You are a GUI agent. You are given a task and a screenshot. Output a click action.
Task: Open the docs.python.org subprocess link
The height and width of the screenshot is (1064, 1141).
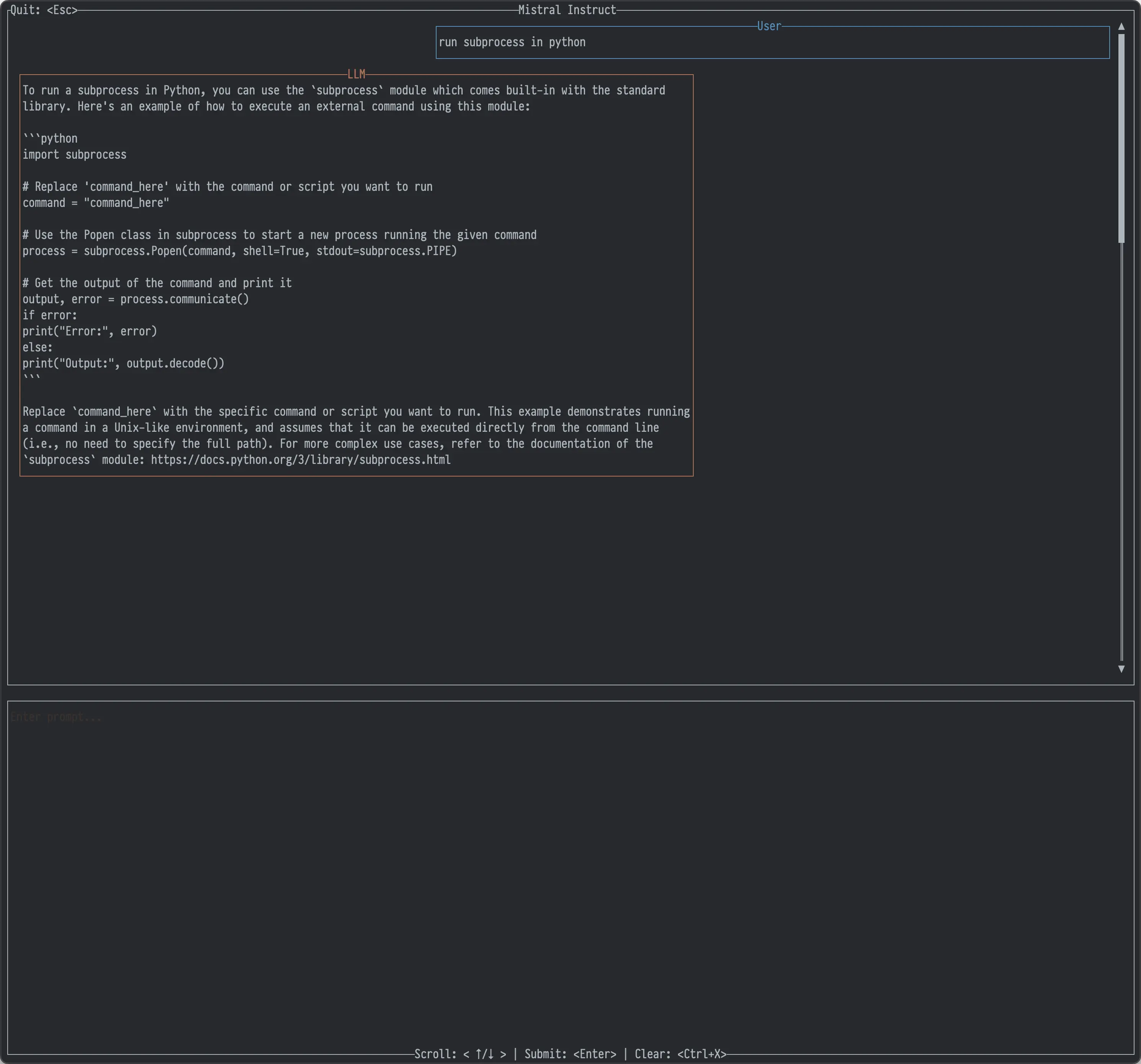tap(300, 459)
